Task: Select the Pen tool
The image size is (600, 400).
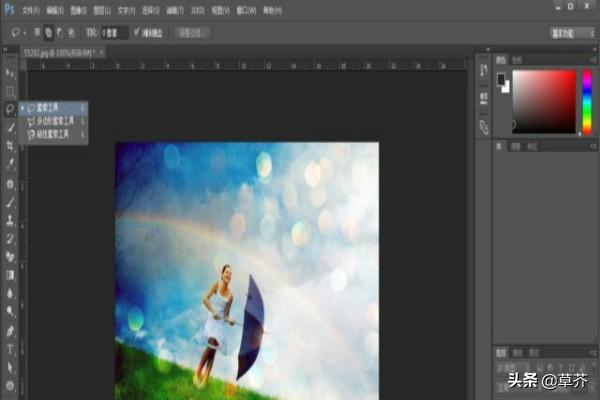Action: click(x=10, y=331)
